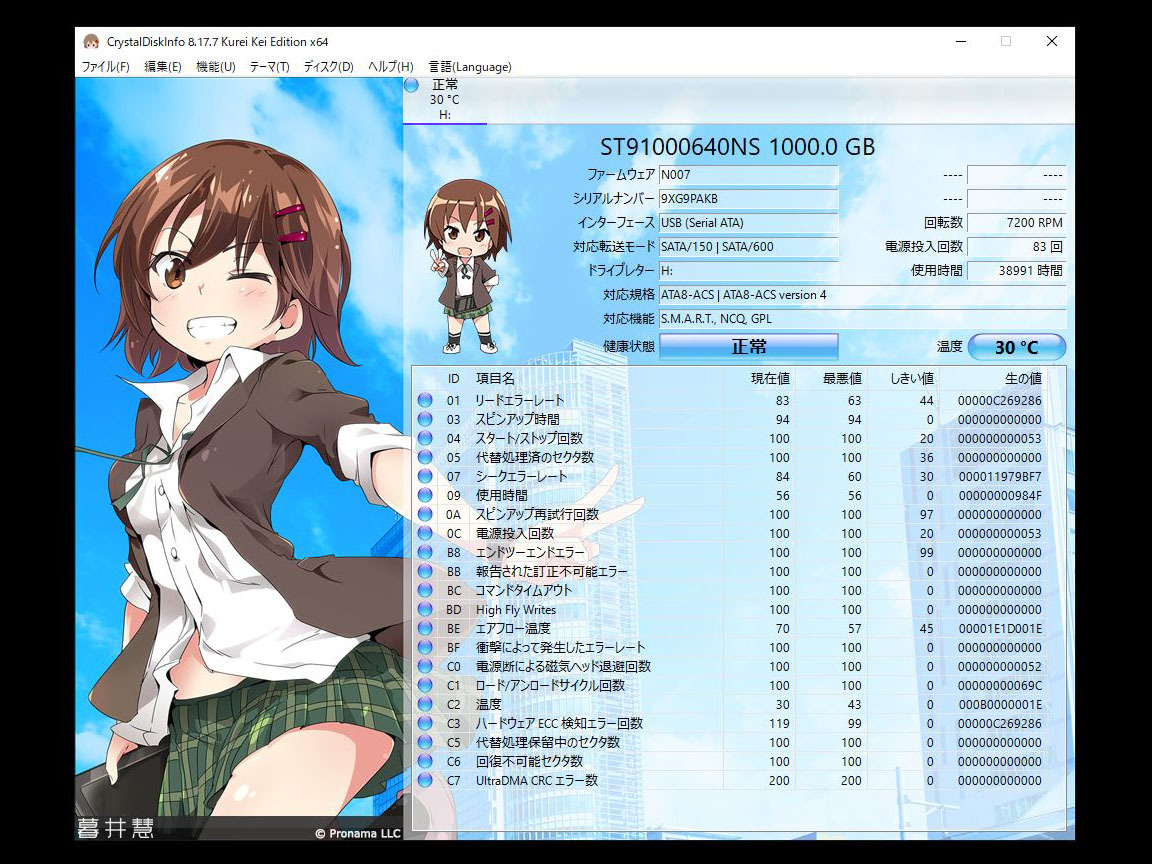
Task: Click the © Pronama LLC copyright text
Action: point(358,833)
